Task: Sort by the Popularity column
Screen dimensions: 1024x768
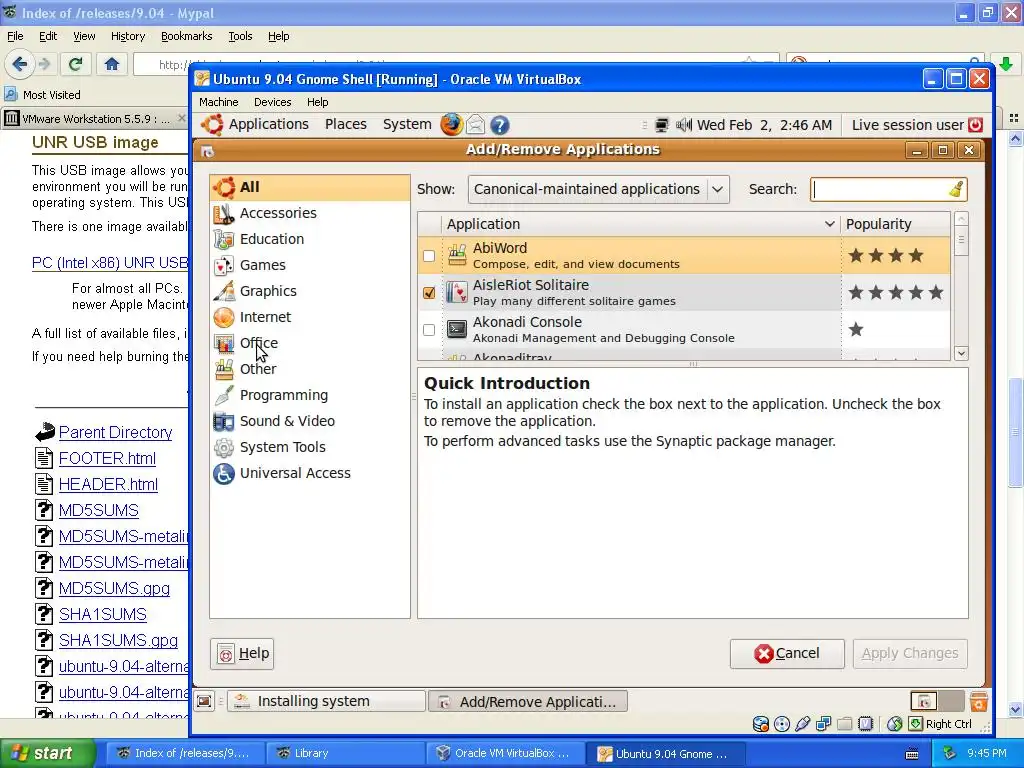Action: point(895,224)
